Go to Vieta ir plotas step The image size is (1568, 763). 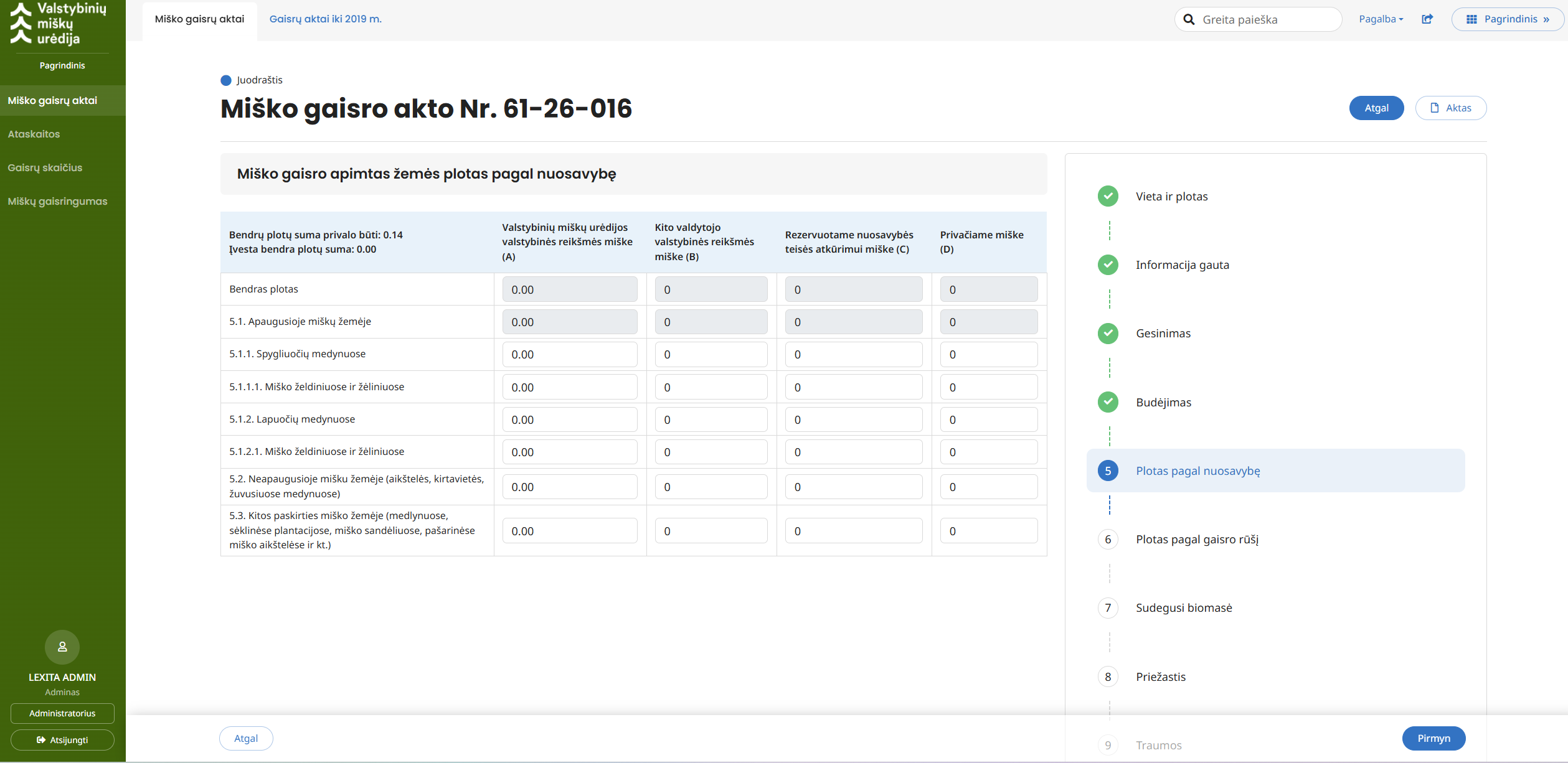pyautogui.click(x=1171, y=197)
